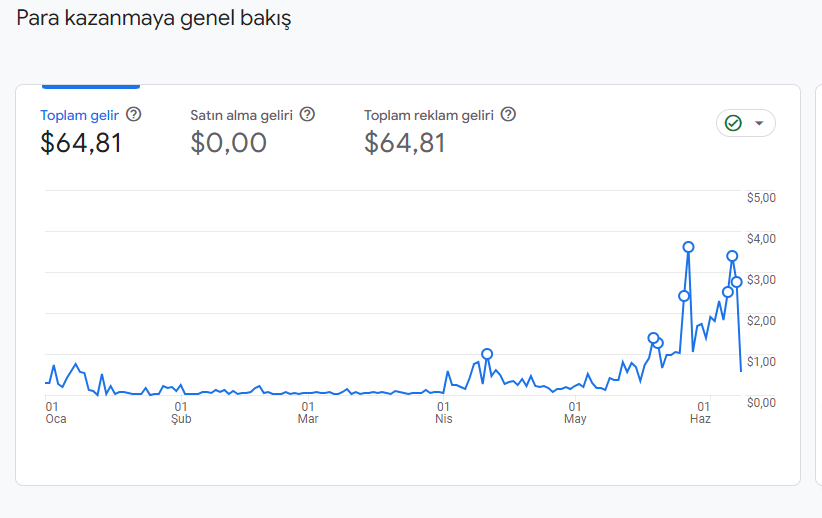Expand the data quality dropdown arrow
822x518 pixels.
[x=759, y=123]
